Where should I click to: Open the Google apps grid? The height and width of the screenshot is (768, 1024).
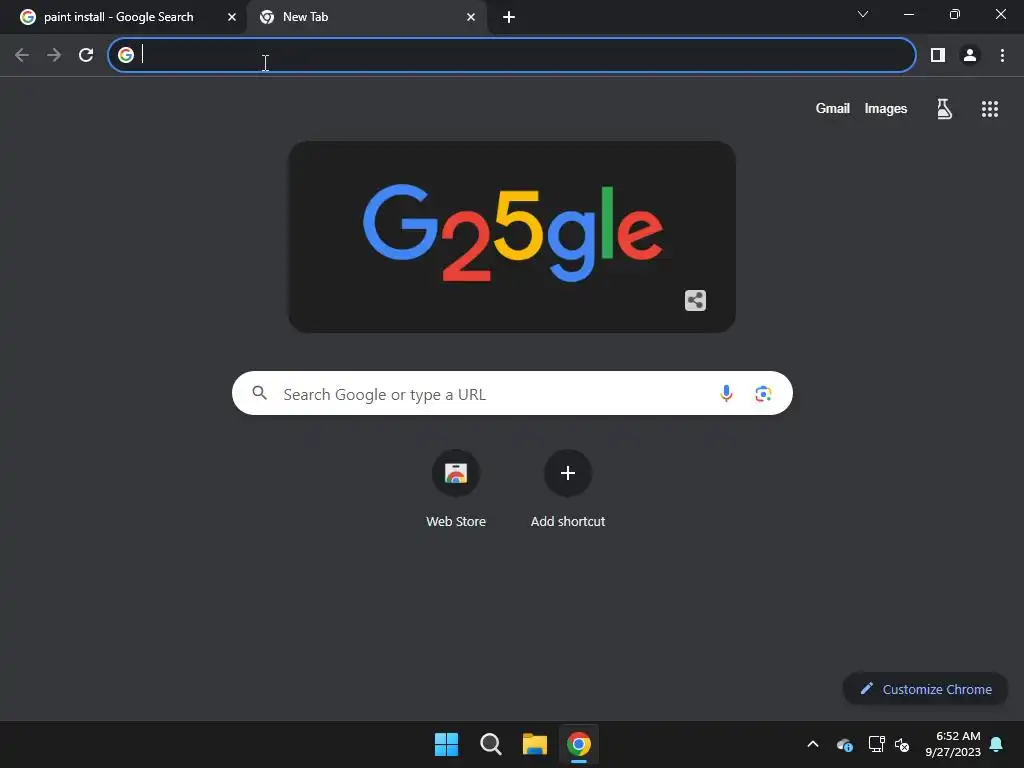click(x=990, y=108)
